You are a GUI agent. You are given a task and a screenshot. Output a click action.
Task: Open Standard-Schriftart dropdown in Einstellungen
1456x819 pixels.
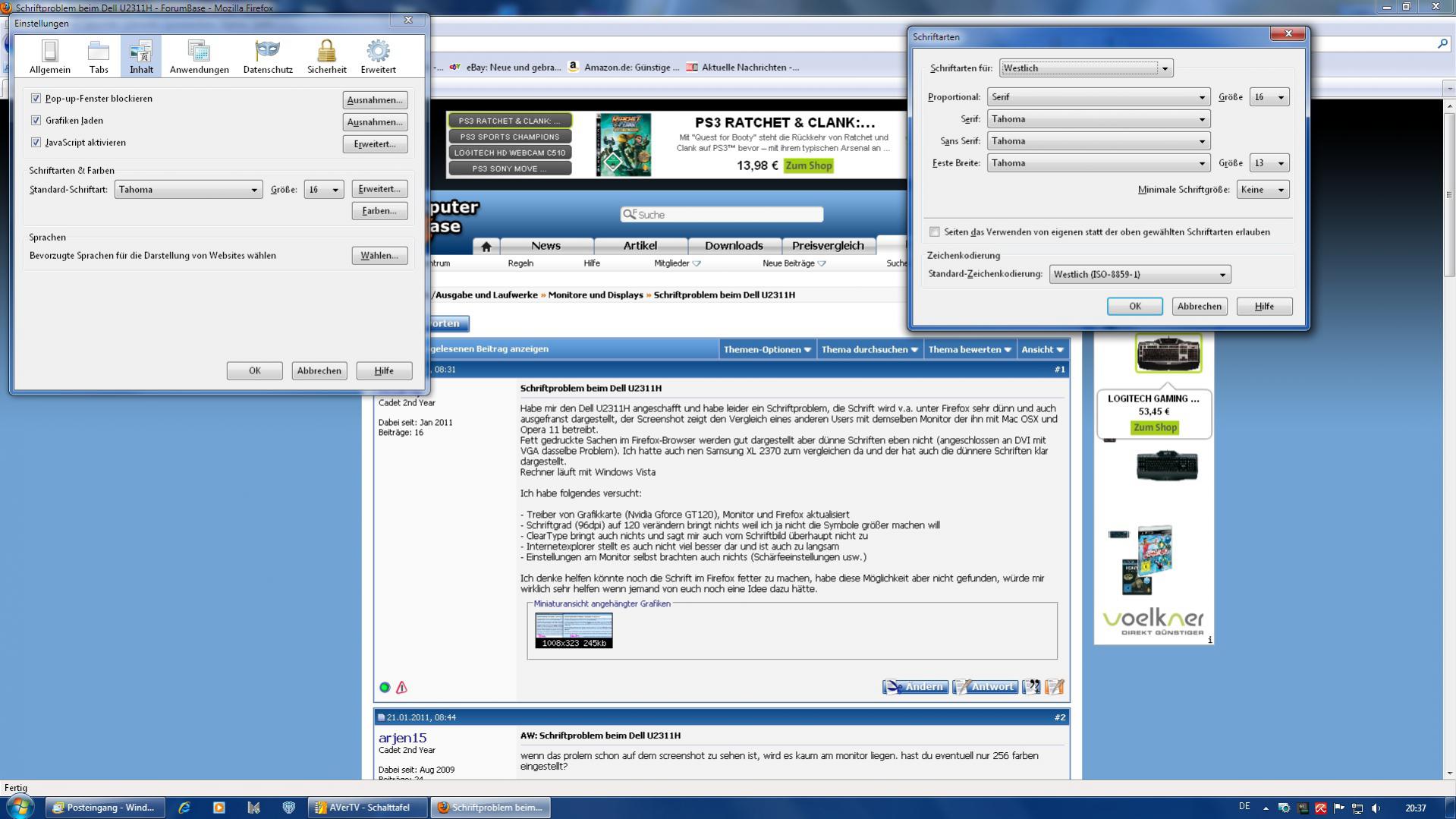(x=188, y=190)
